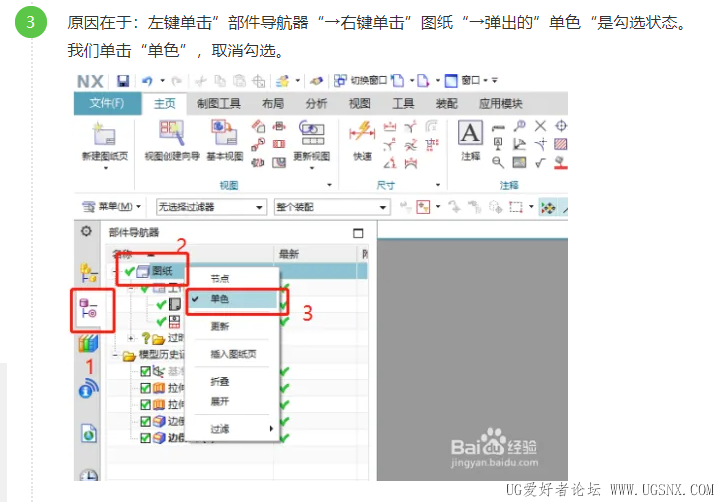
Task: Click the gear settings icon on resource bar
Action: click(x=86, y=232)
